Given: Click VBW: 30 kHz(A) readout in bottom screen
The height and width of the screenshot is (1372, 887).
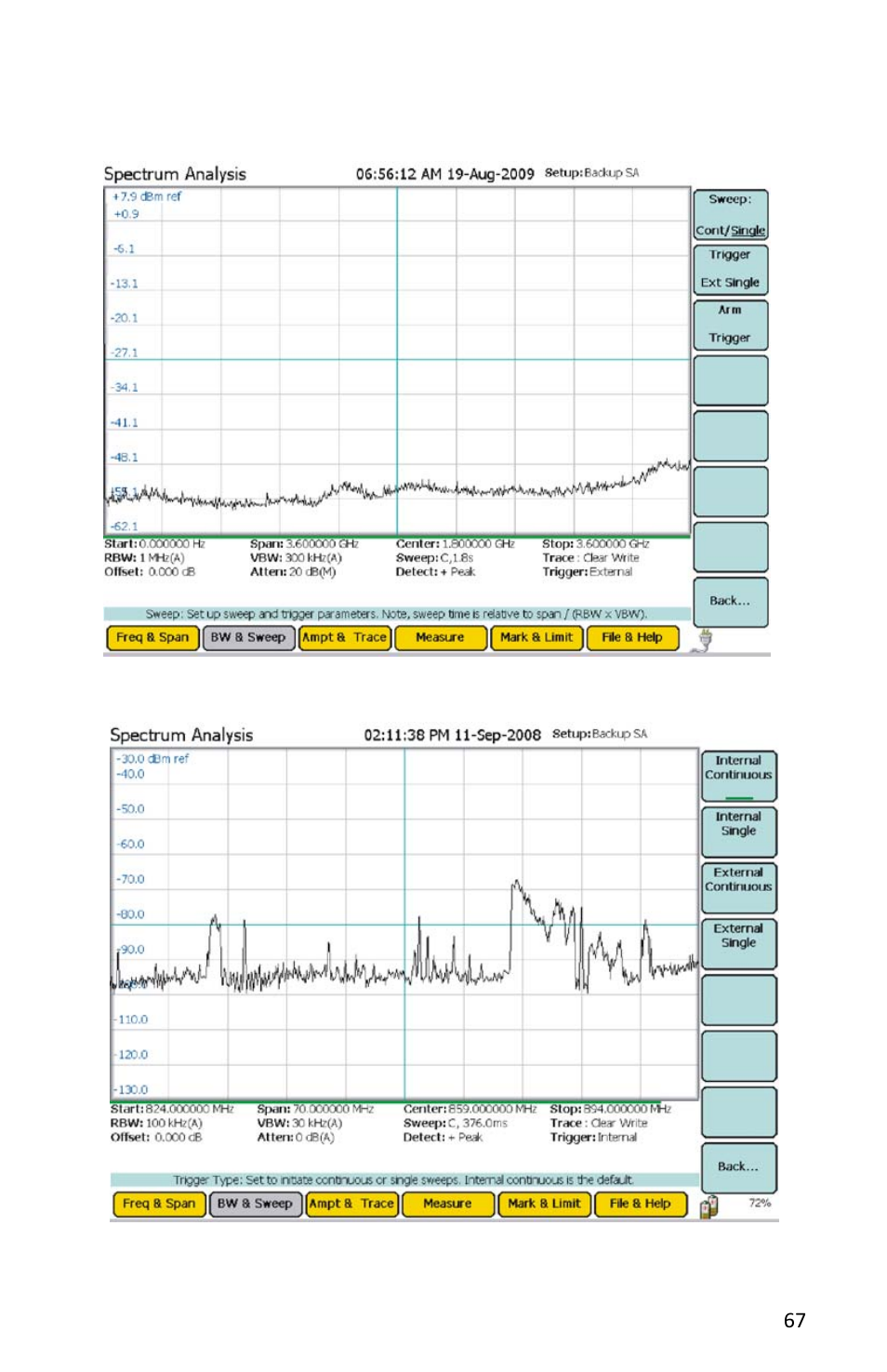Looking at the screenshot, I should (299, 1124).
